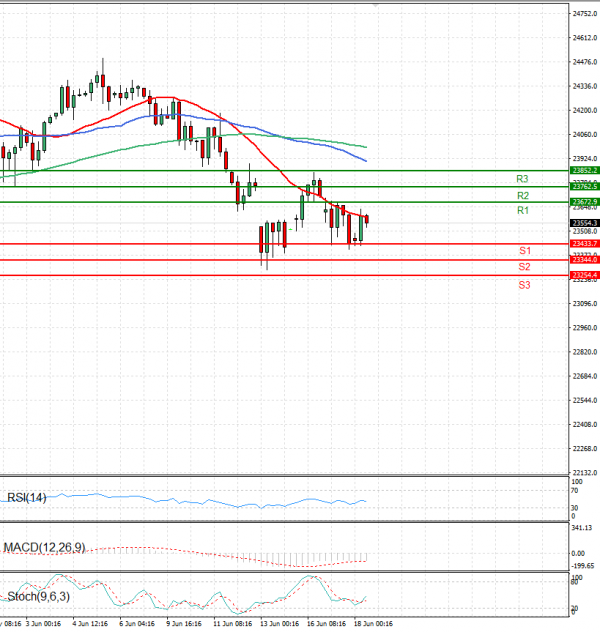
Task: Click the 13 Jun 00:16 time label
Action: click(x=280, y=624)
